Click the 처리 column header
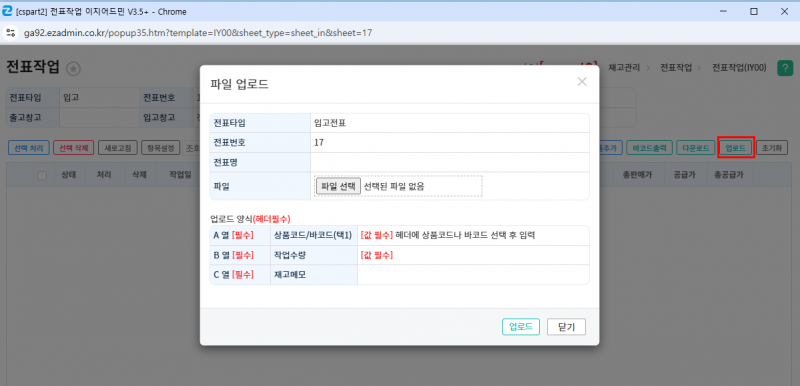The image size is (800, 386). coord(105,175)
